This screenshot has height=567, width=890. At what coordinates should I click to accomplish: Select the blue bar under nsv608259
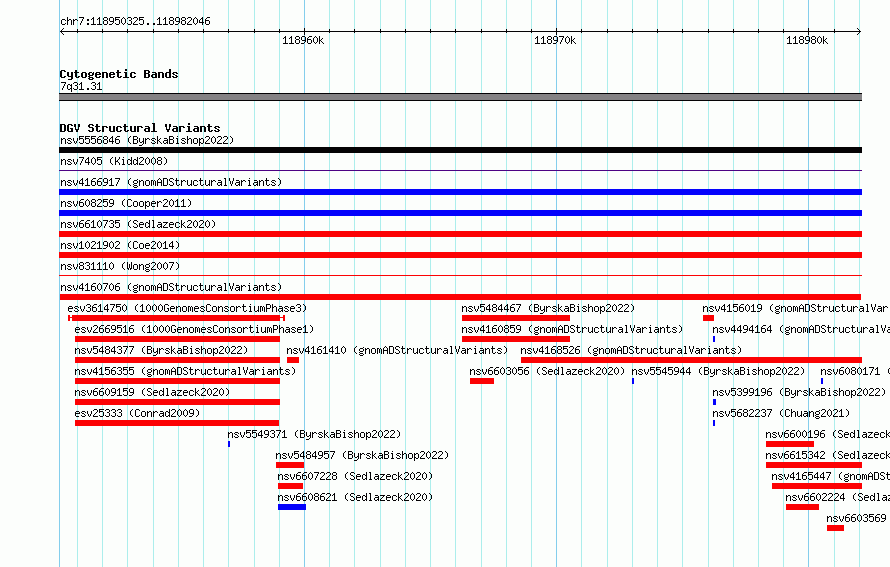(460, 213)
